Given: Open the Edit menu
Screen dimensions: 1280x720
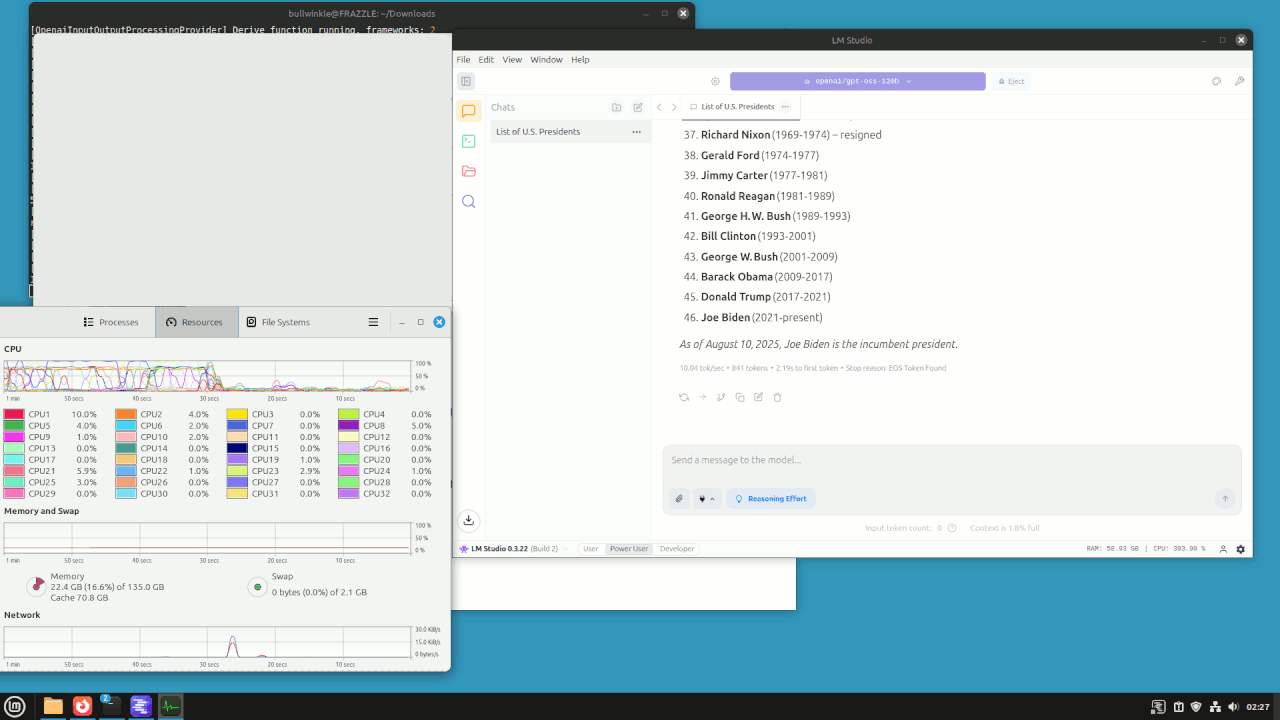Looking at the screenshot, I should [486, 60].
